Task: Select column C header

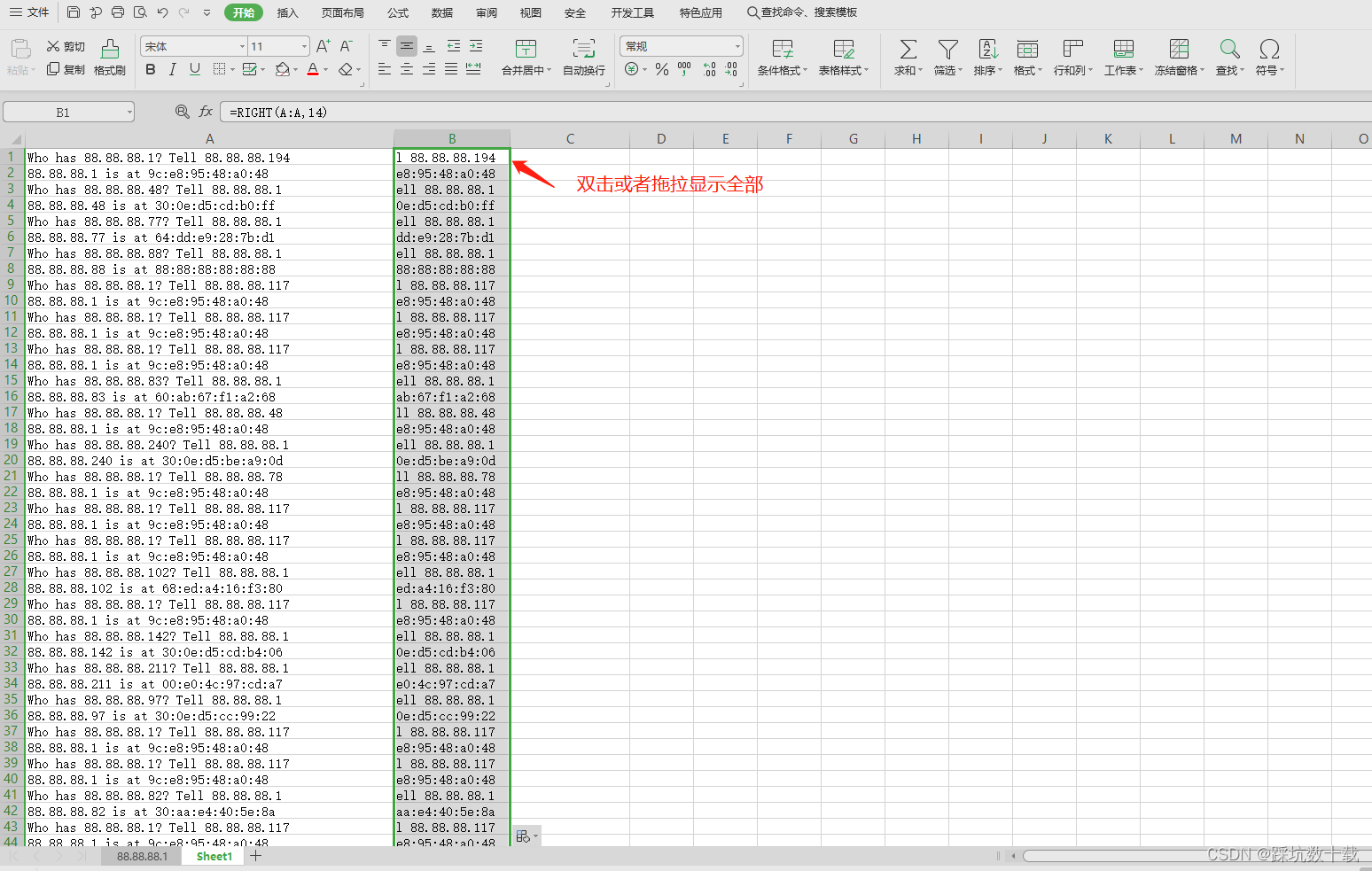Action: [570, 138]
